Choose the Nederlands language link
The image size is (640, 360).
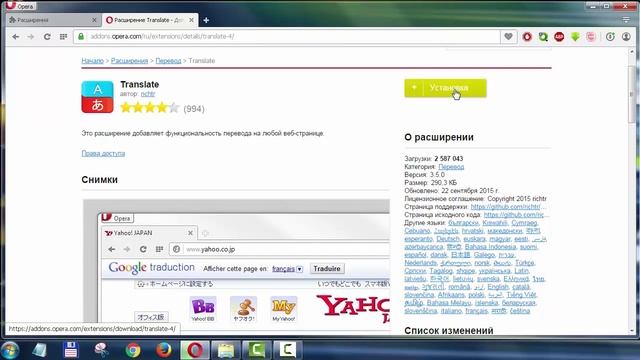pyautogui.click(x=420, y=263)
